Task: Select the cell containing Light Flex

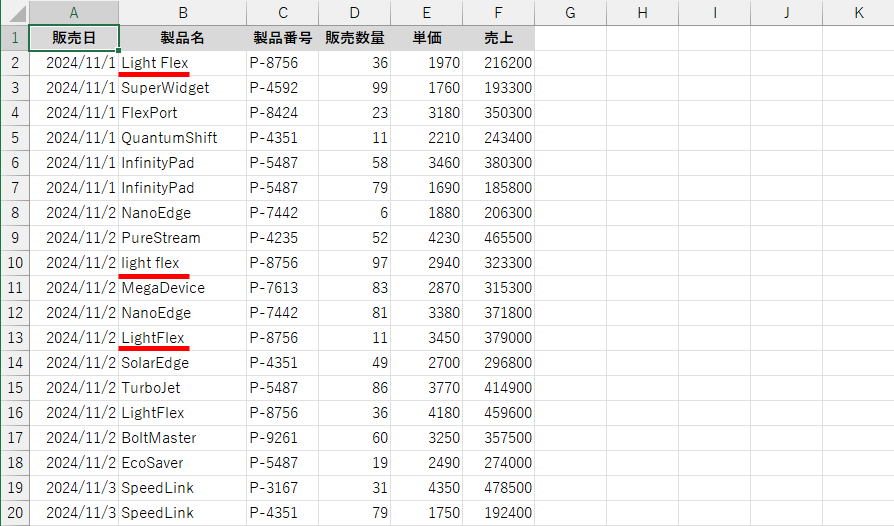Action: pos(182,63)
